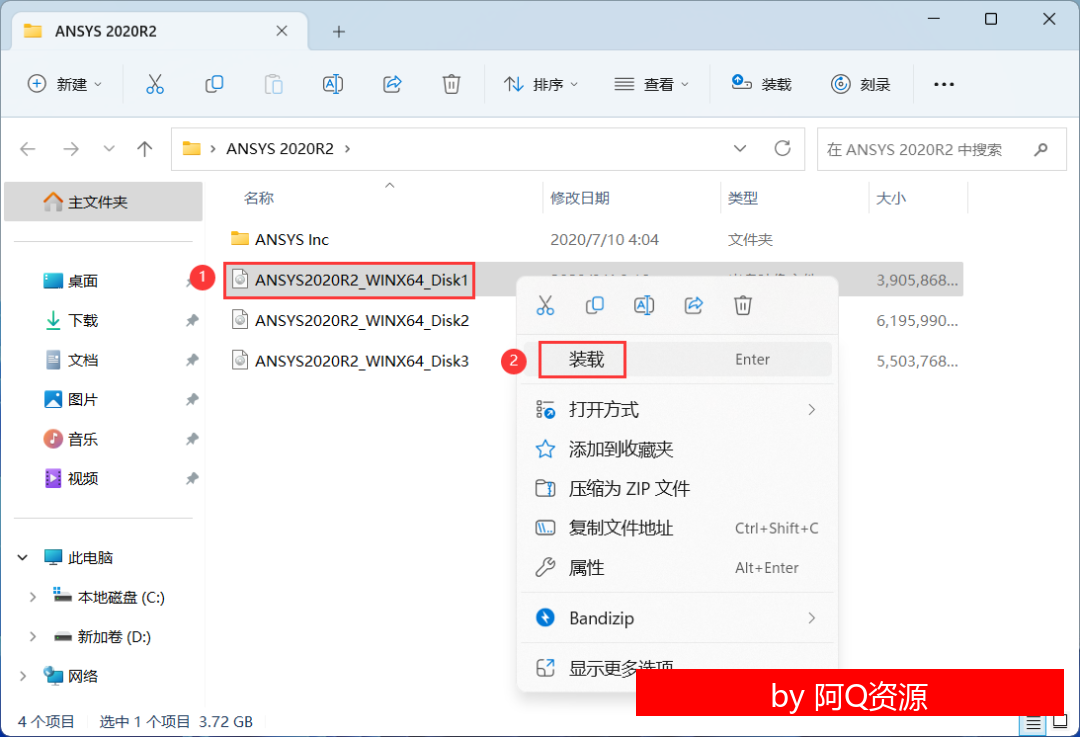Open the 查看 view dropdown
Viewport: 1080px width, 737px height.
pos(651,84)
